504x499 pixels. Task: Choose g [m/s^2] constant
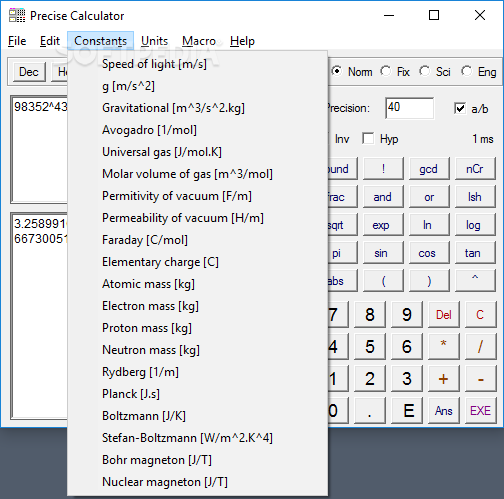click(197, 86)
